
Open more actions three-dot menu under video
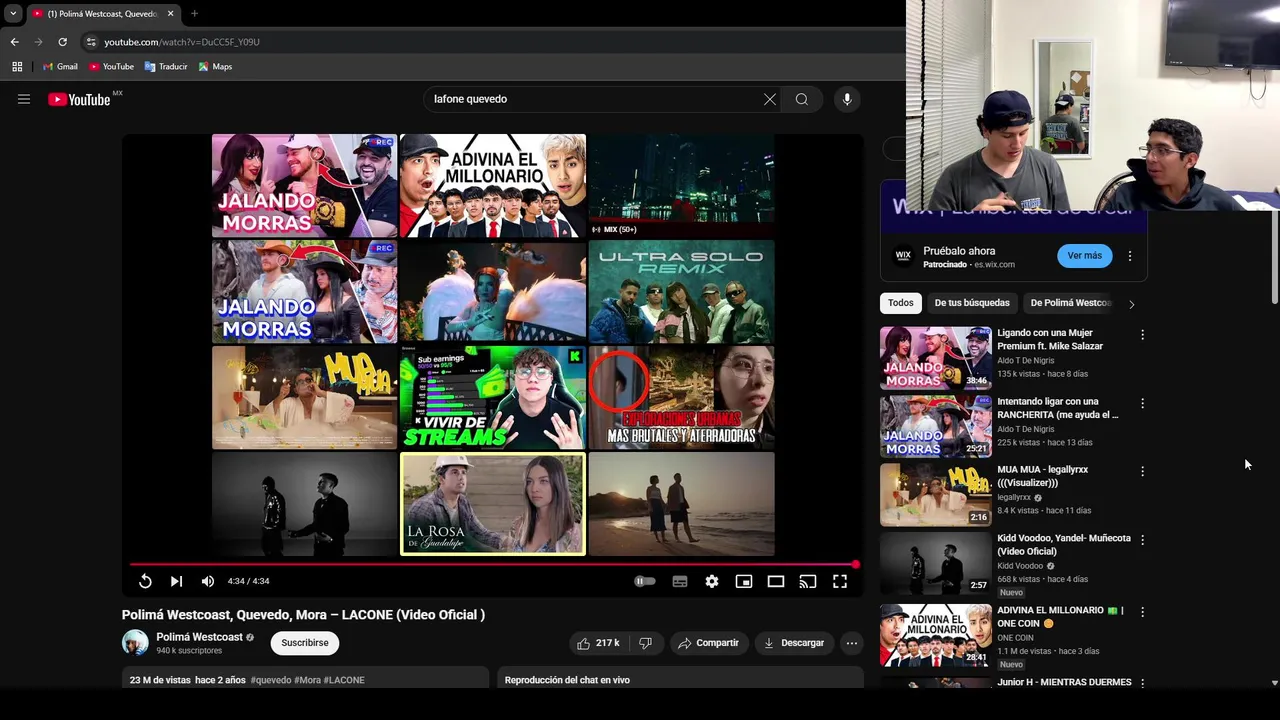tap(852, 643)
